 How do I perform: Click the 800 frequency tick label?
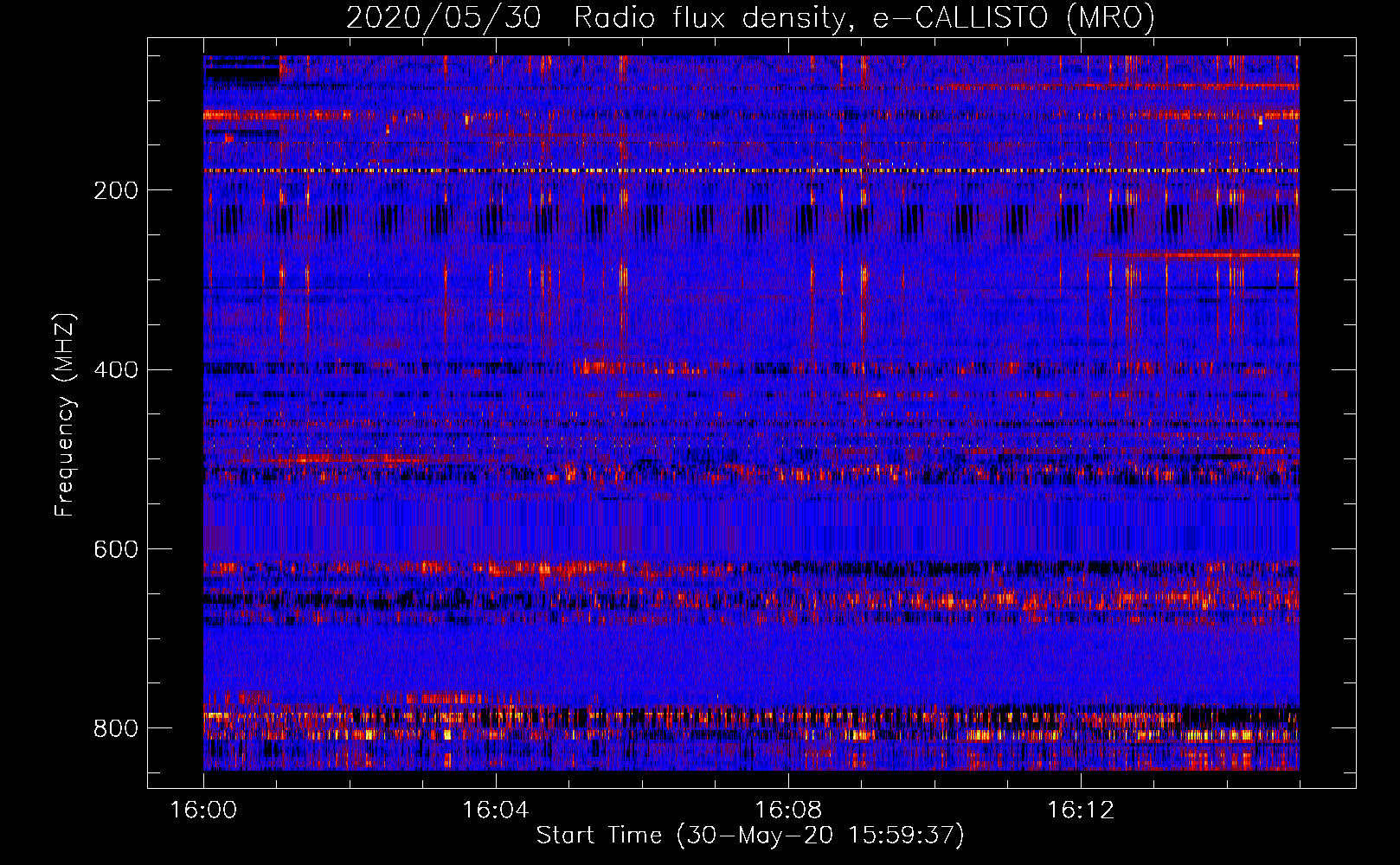tap(116, 728)
